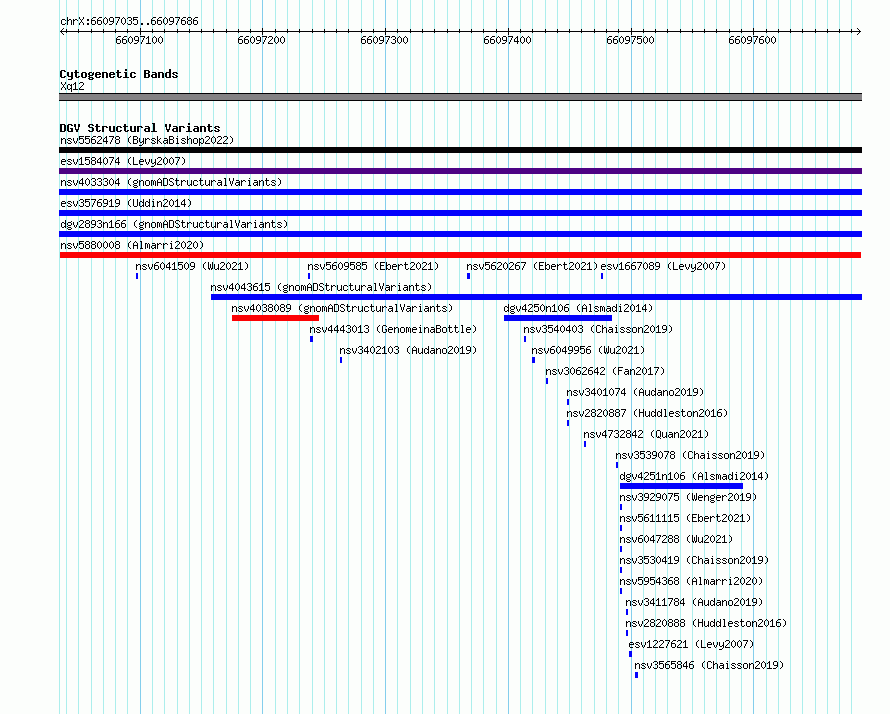Viewport: 890px width, 714px height.
Task: Click esv3576919 (Uddin2014) label
Action: pyautogui.click(x=126, y=203)
